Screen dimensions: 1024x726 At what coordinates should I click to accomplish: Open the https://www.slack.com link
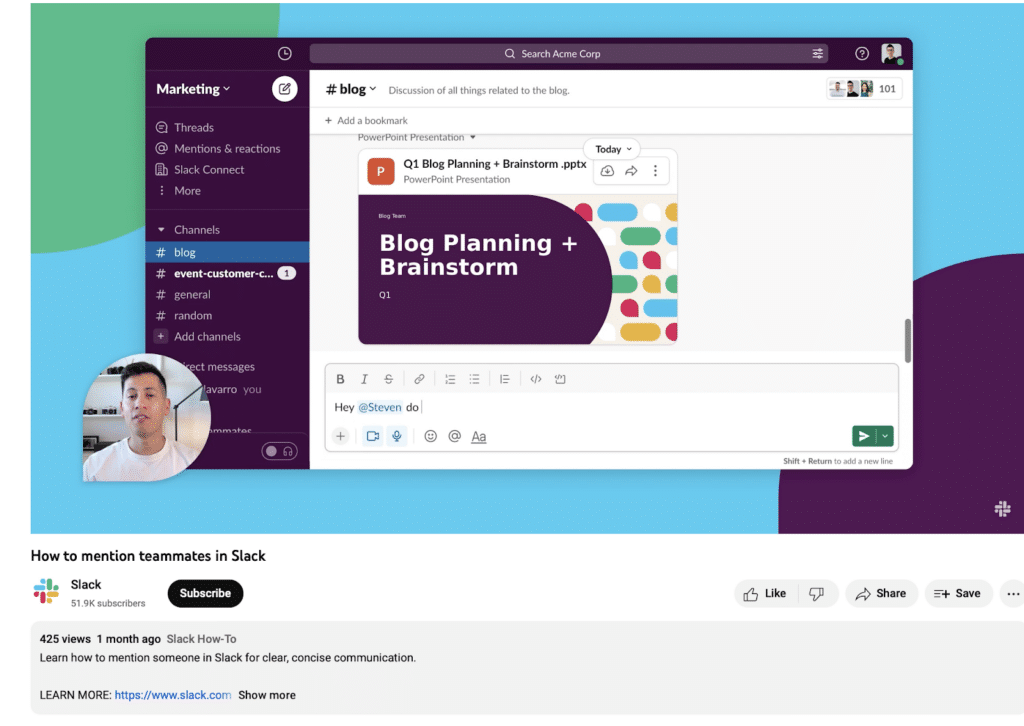pyautogui.click(x=173, y=695)
